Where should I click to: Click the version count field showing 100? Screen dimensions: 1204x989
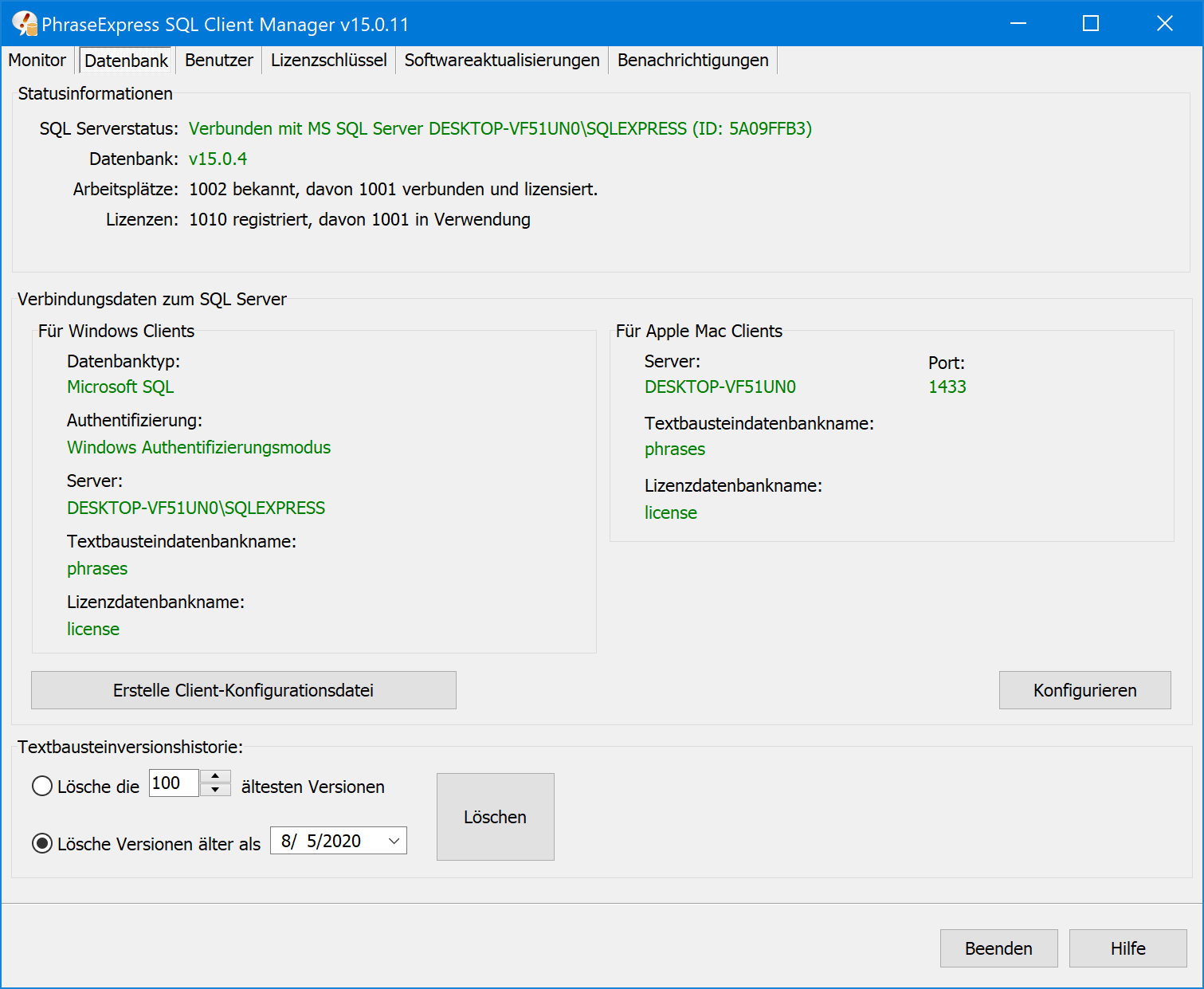point(174,783)
